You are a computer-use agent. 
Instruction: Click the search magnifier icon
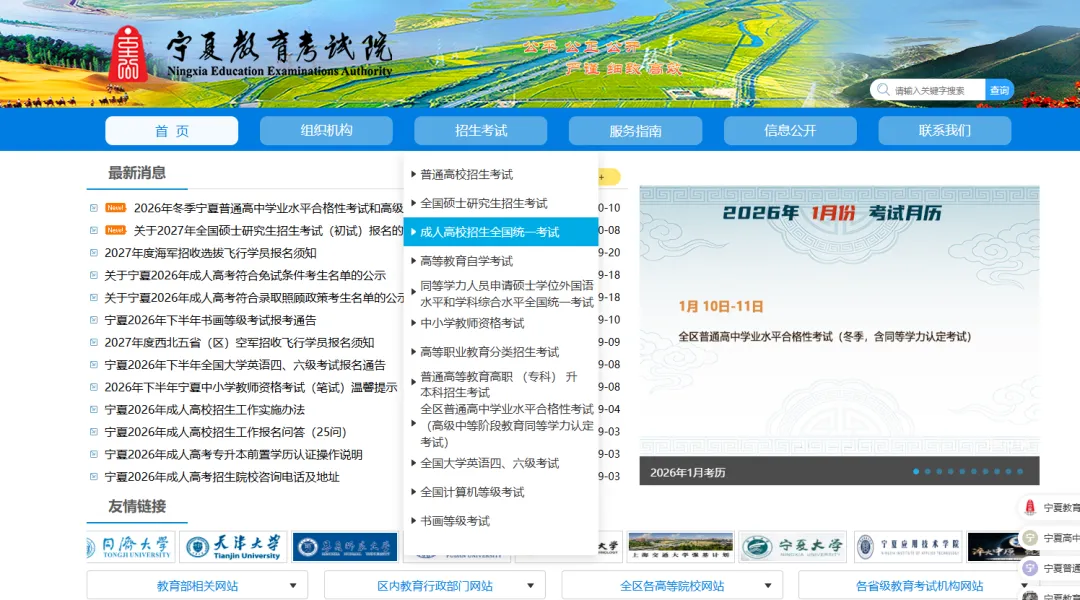pos(883,90)
